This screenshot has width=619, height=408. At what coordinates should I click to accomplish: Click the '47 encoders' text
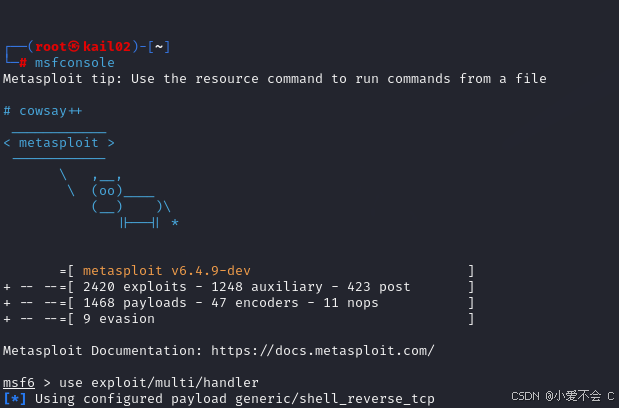255,303
